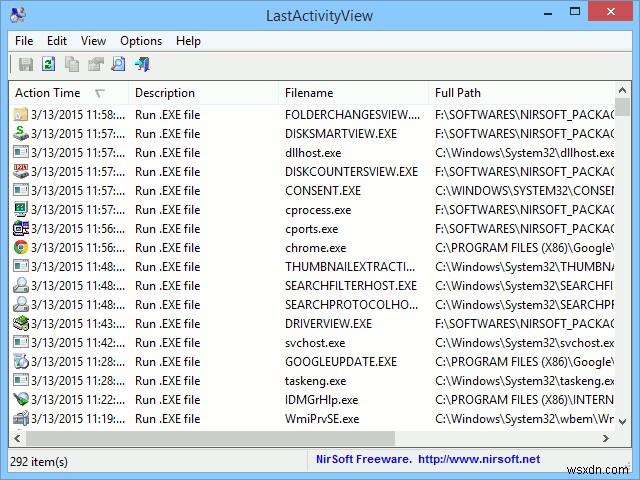Image resolution: width=640 pixels, height=480 pixels.
Task: Click horizontal scrollbar left arrow
Action: click(x=17, y=438)
